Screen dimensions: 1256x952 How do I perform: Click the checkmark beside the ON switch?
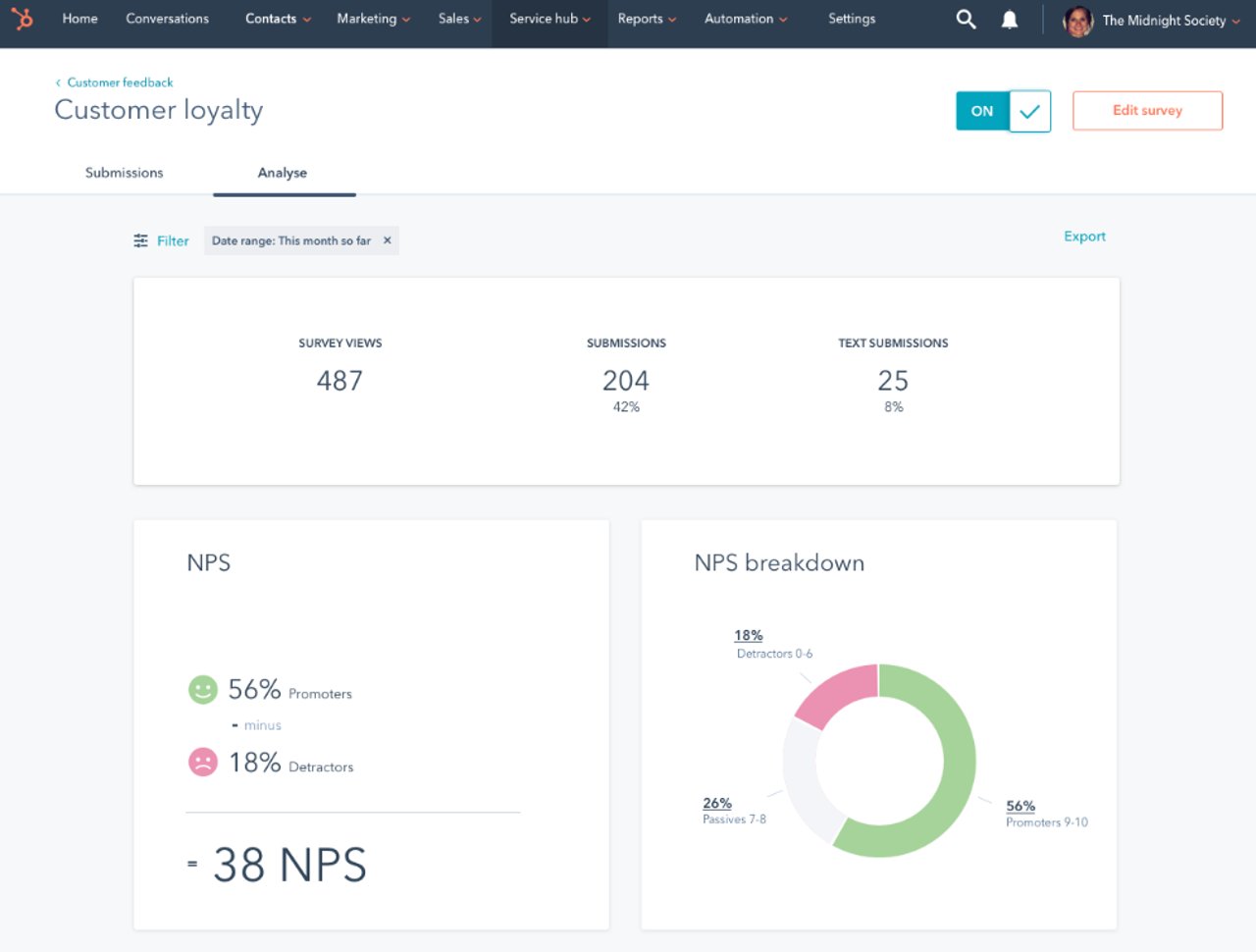(1030, 111)
